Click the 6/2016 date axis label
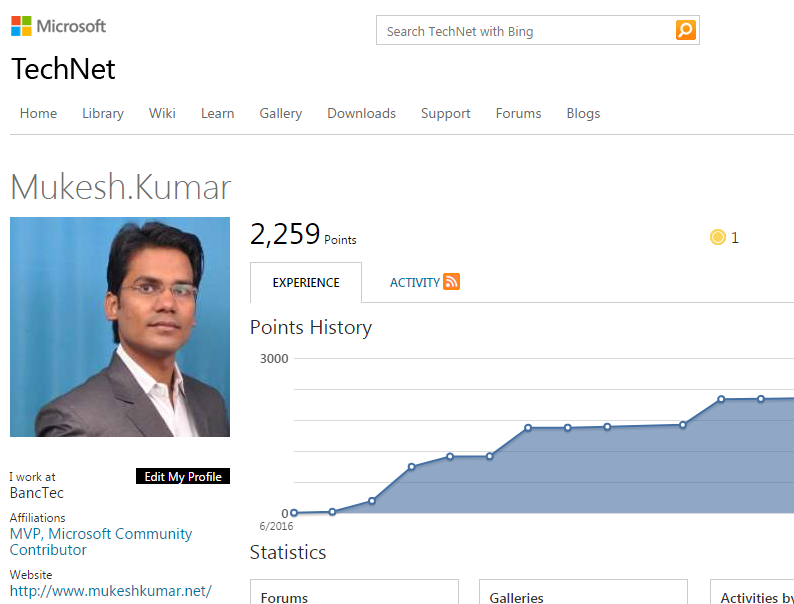 pyautogui.click(x=276, y=526)
